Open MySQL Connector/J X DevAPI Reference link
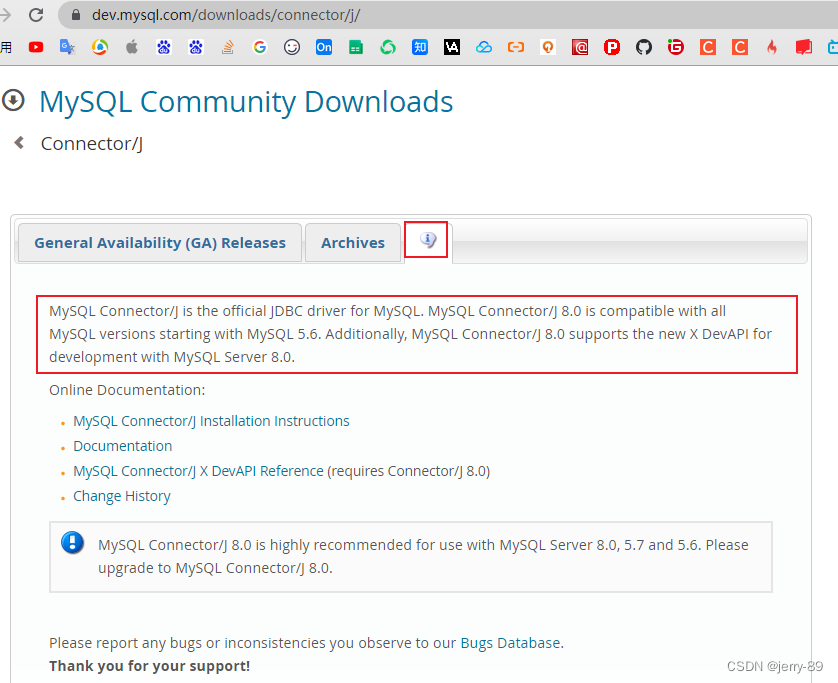 pos(198,471)
